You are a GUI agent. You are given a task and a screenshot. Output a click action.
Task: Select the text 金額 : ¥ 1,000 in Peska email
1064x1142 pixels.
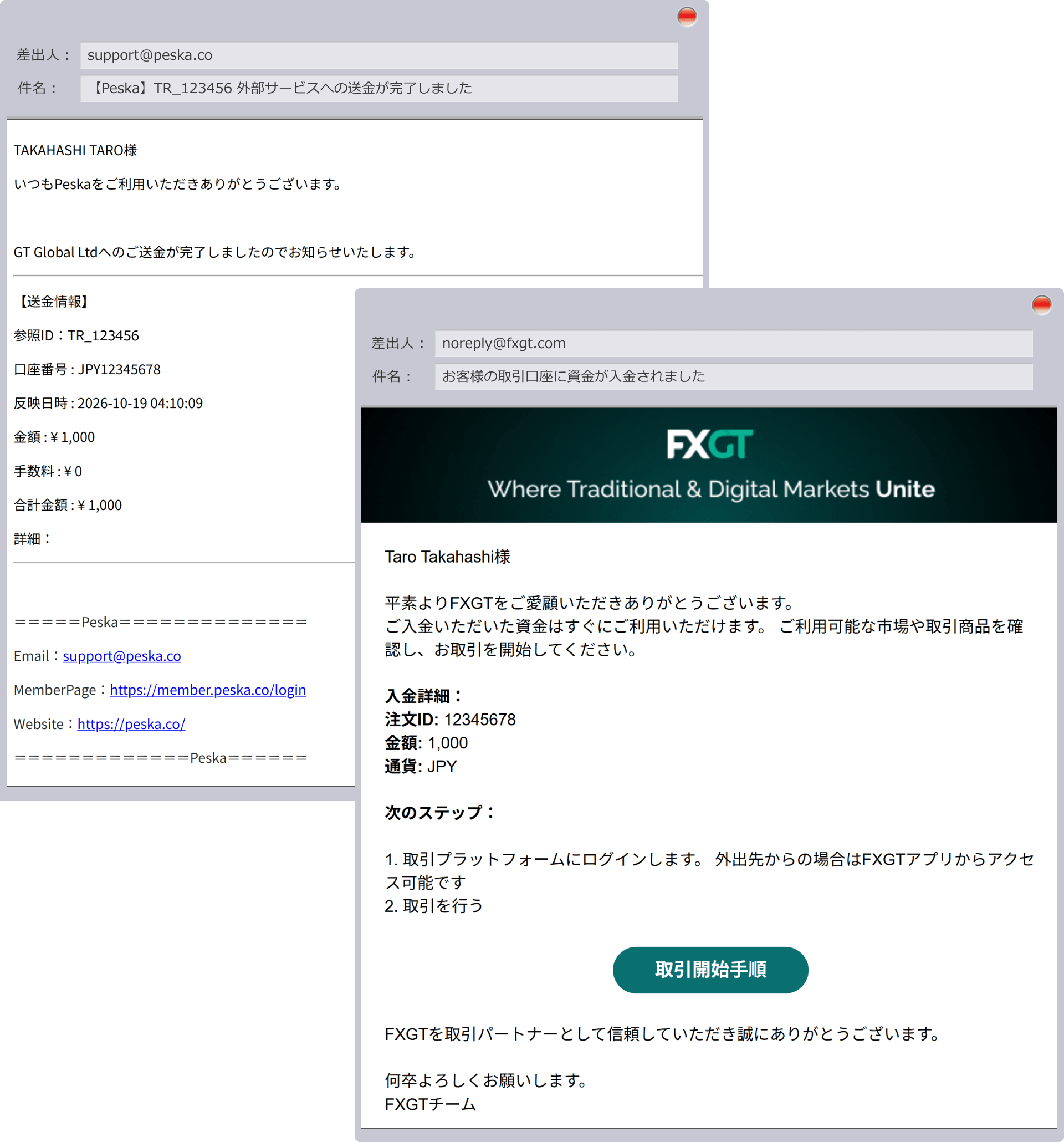coord(54,437)
